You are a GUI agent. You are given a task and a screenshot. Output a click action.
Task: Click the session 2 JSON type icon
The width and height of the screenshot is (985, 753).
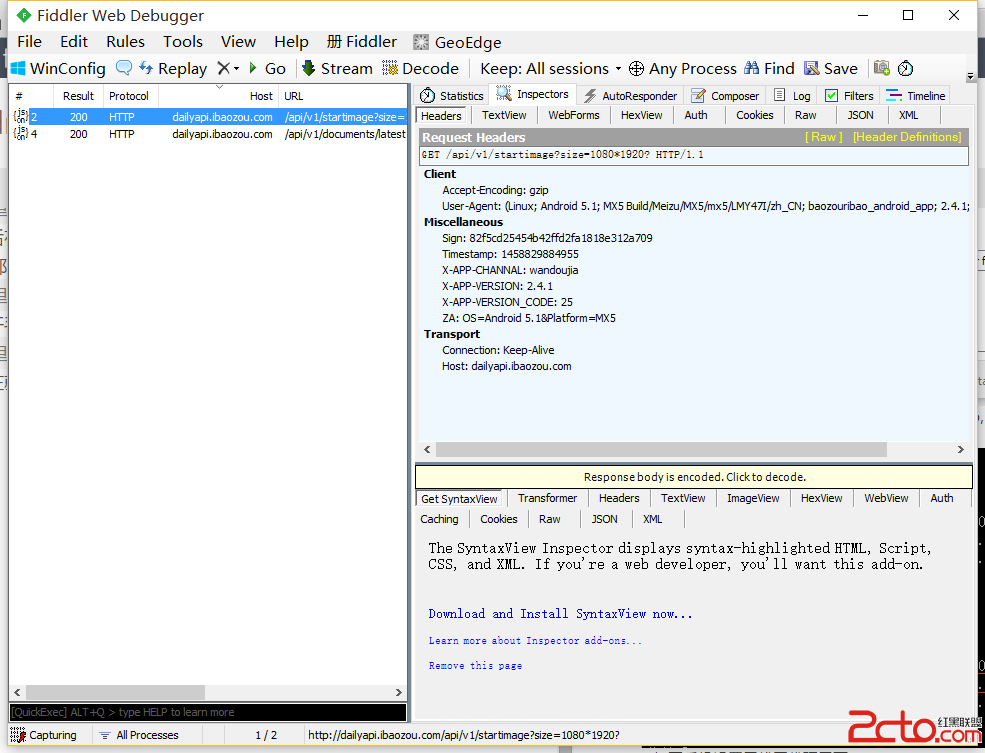tap(21, 116)
